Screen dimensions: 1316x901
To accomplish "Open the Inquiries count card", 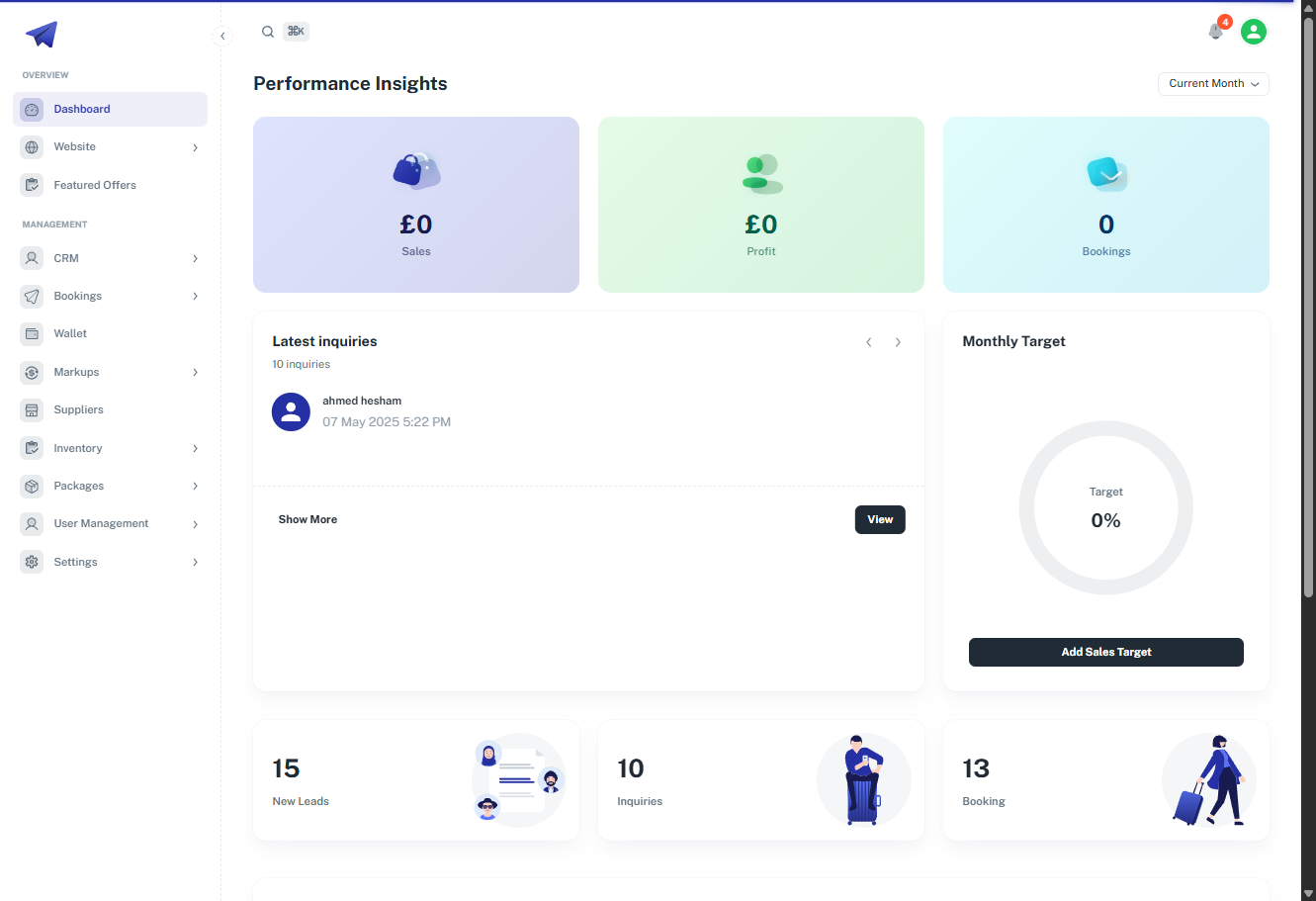I will tap(761, 780).
